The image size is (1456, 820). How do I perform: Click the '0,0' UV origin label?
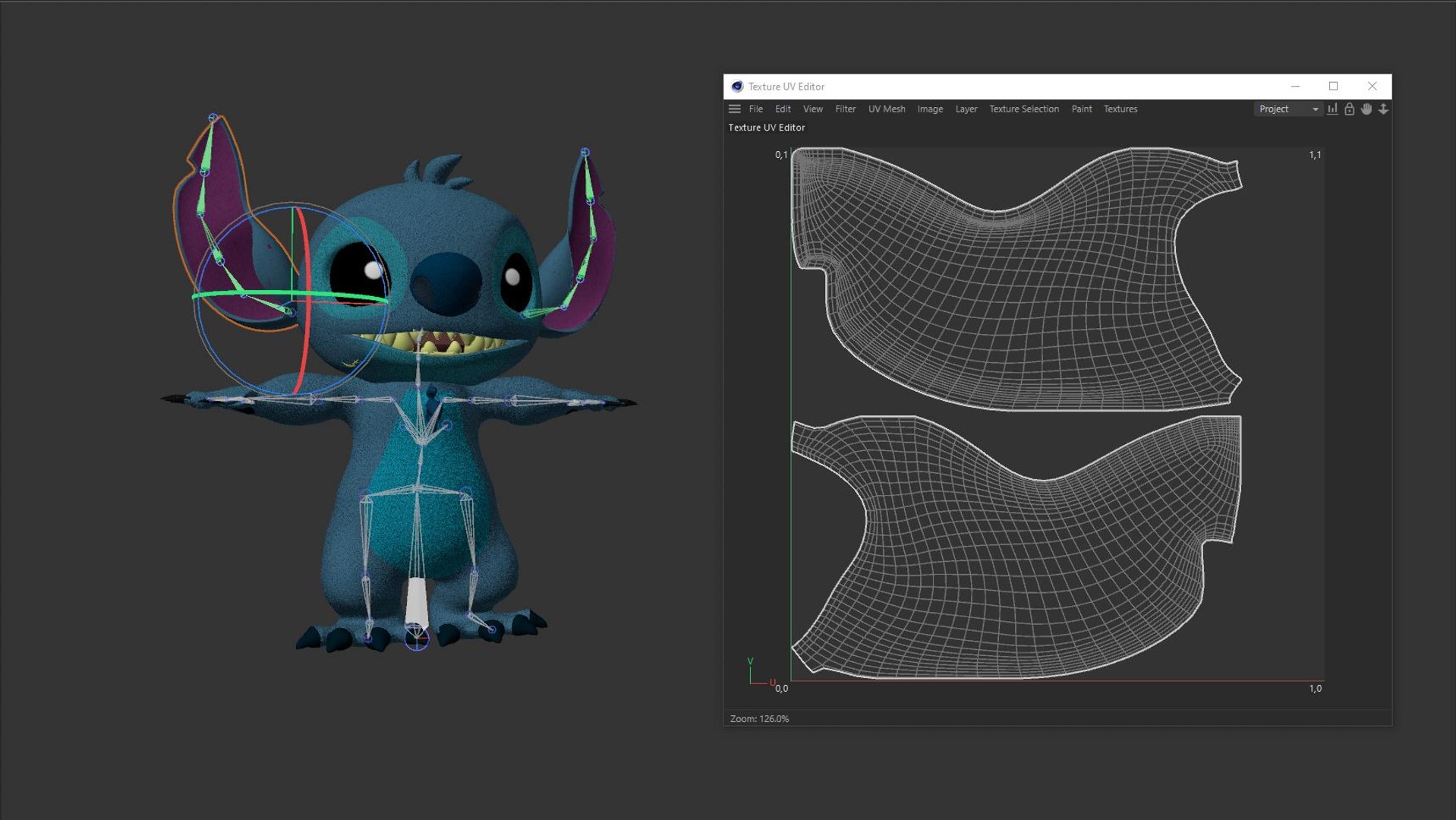point(781,689)
